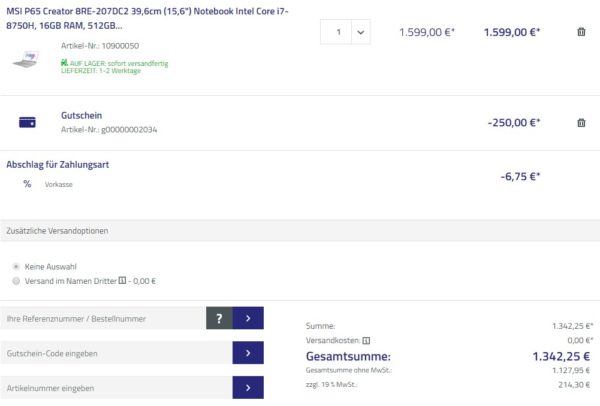Click the question mark help button

pyautogui.click(x=219, y=318)
